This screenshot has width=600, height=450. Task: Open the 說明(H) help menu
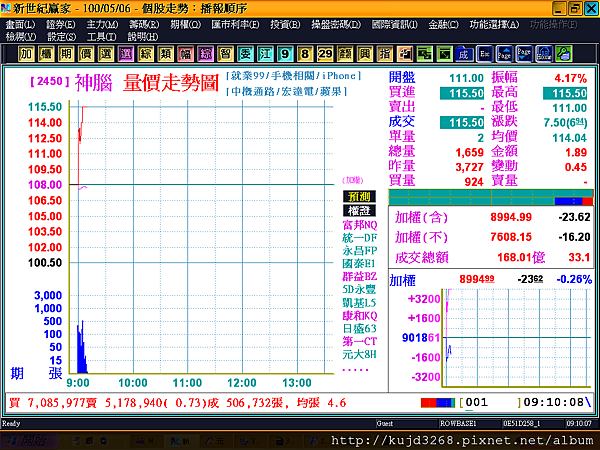click(143, 37)
